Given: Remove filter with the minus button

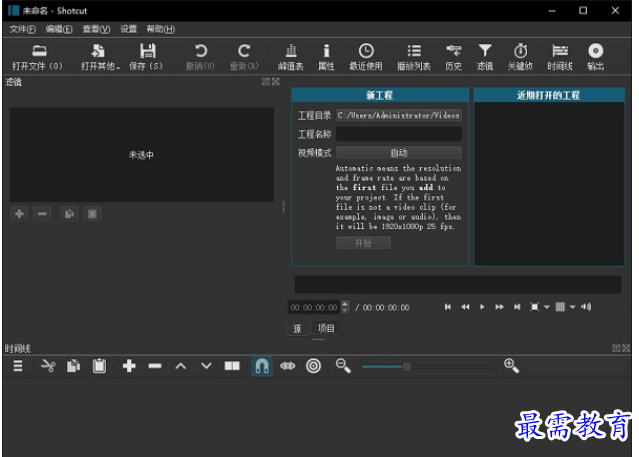Looking at the screenshot, I should (x=42, y=214).
